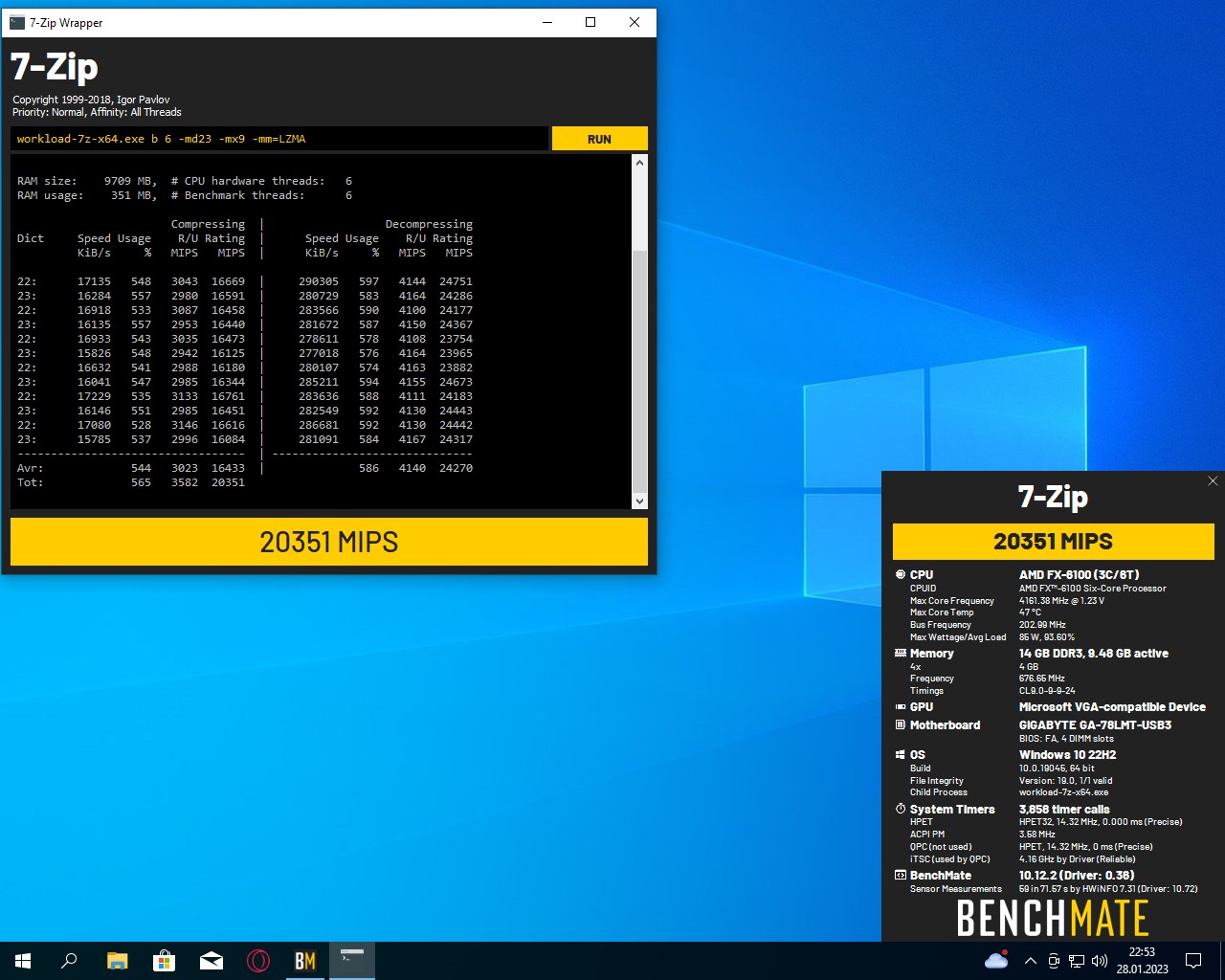1225x980 pixels.
Task: Click the GPU icon in BenchMate panel
Action: click(900, 707)
